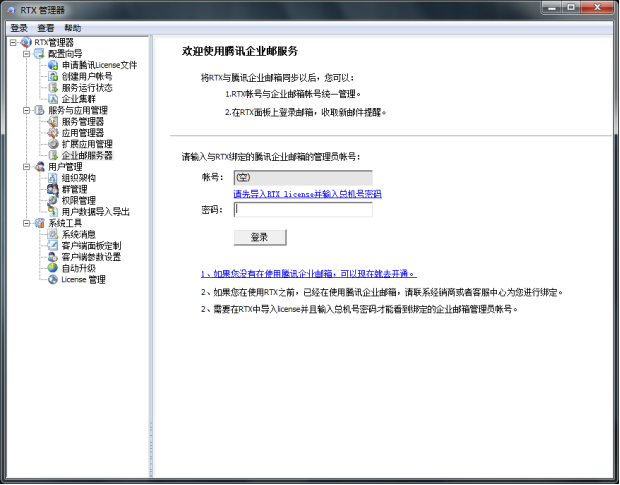The height and width of the screenshot is (485, 620).
Task: Select 用户数据导入导出 tree item
Action: 95,211
